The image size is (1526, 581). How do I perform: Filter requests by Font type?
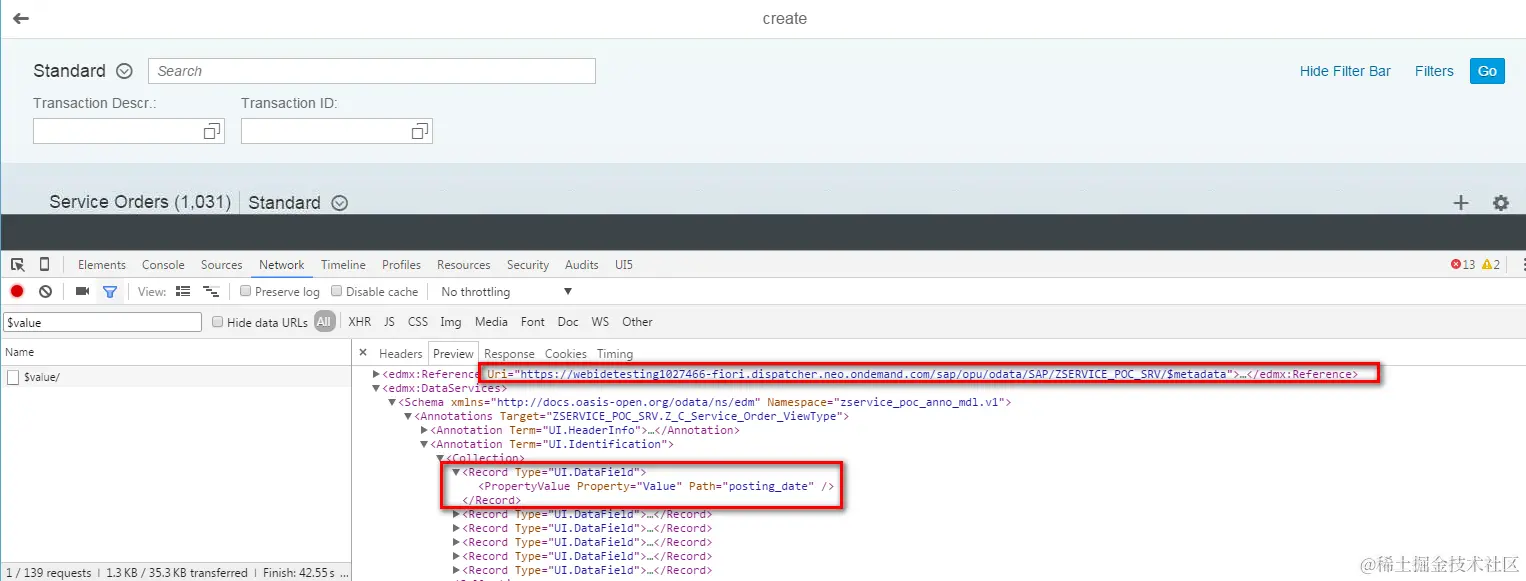533,322
